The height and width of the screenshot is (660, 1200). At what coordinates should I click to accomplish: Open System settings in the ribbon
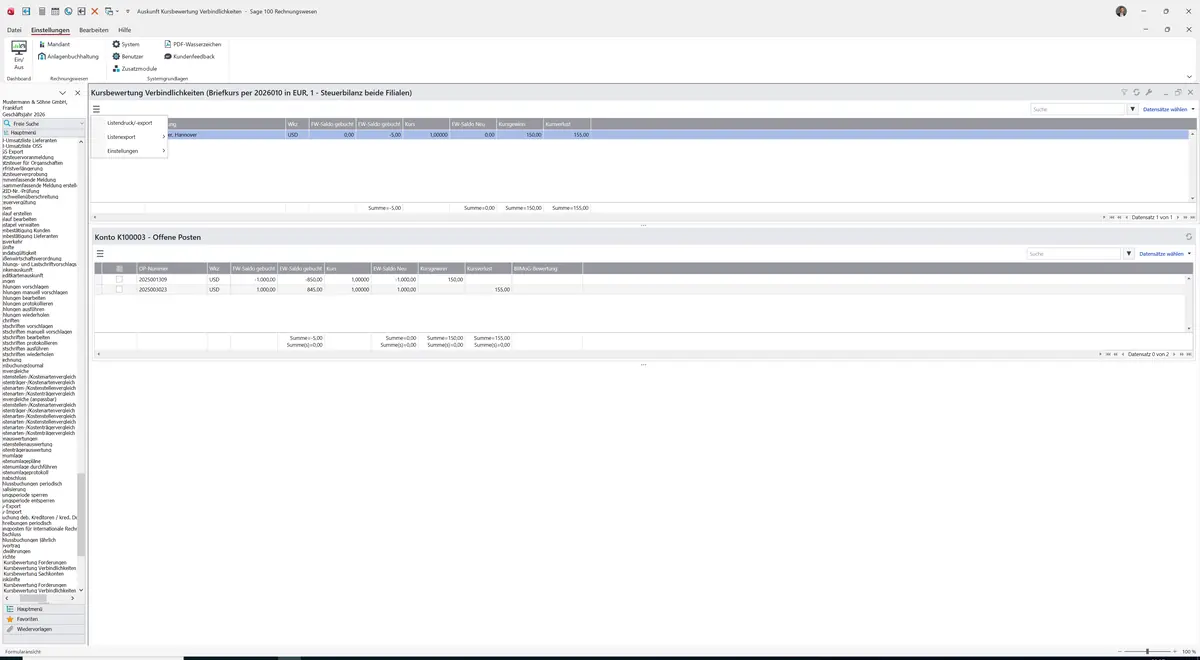[126, 44]
